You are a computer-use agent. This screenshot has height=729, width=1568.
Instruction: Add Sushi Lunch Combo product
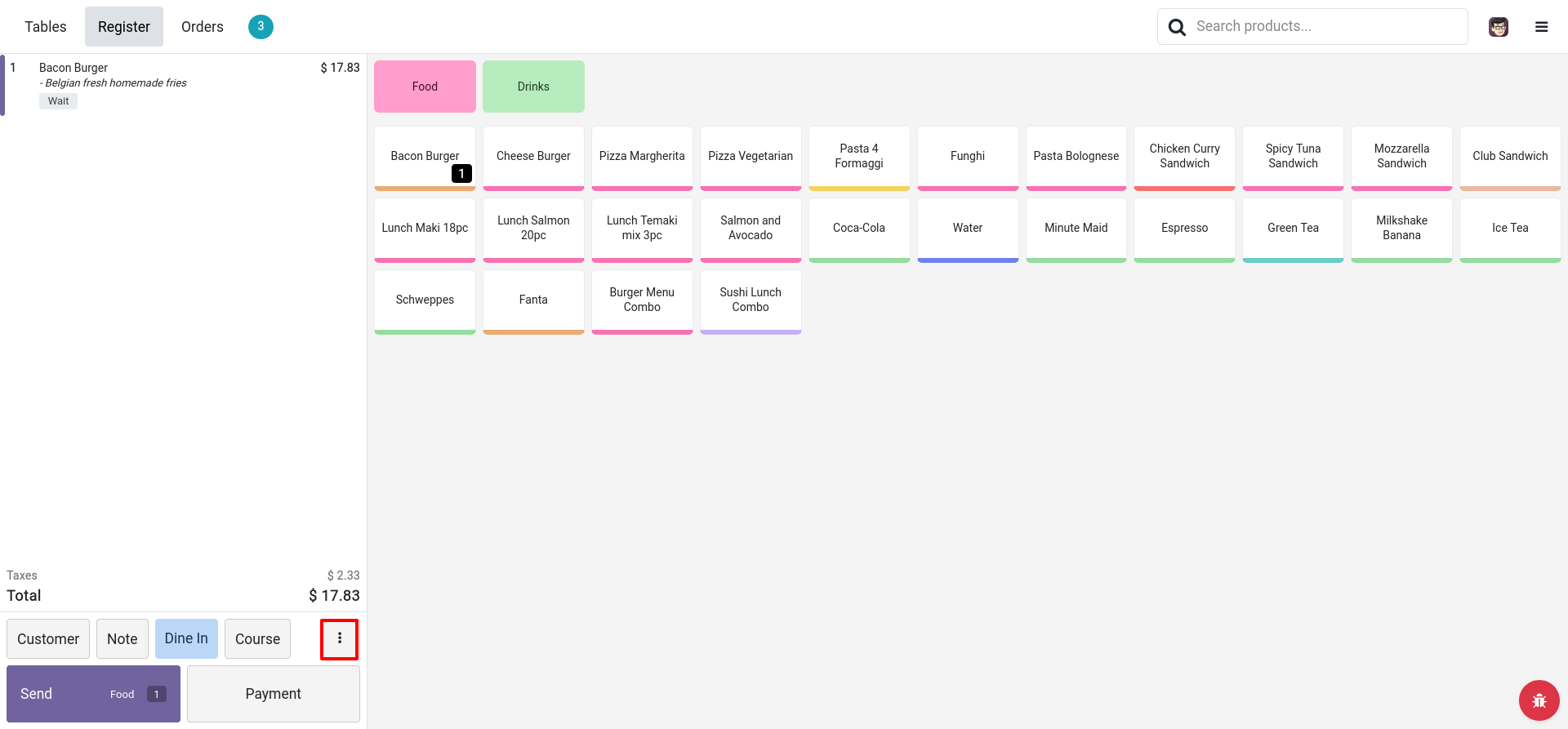coord(751,301)
